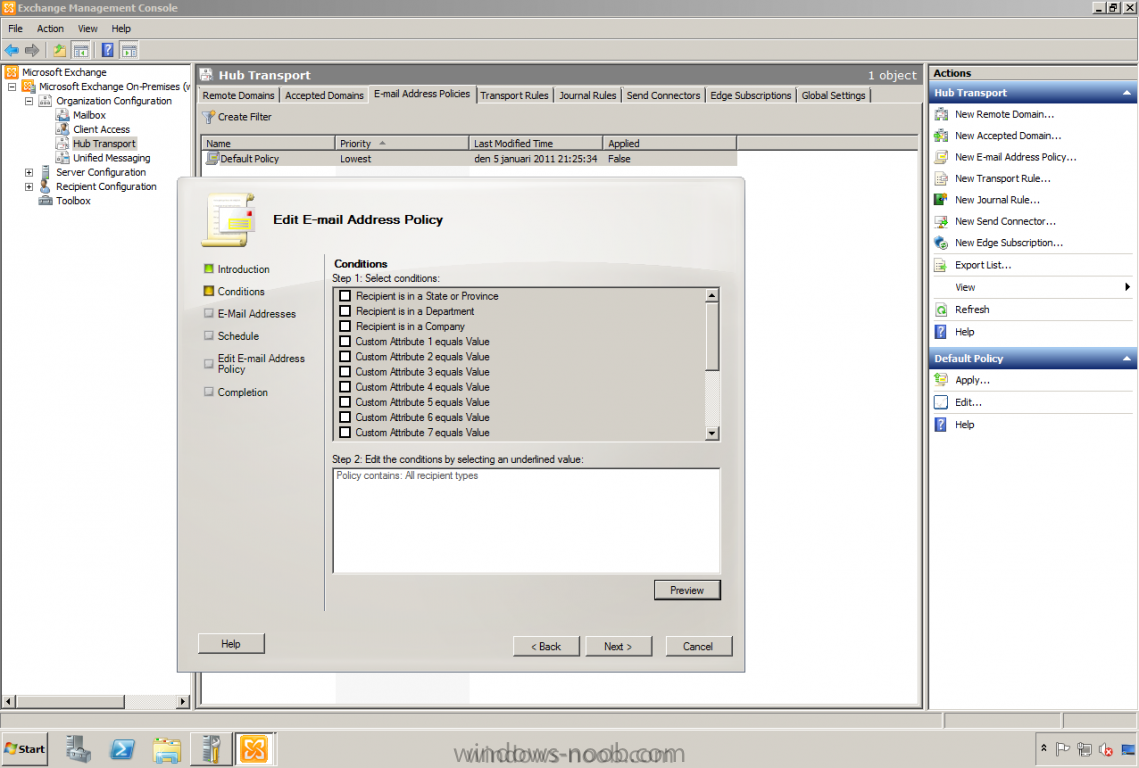The image size is (1139, 768).
Task: Open the File menu
Action: pos(15,28)
